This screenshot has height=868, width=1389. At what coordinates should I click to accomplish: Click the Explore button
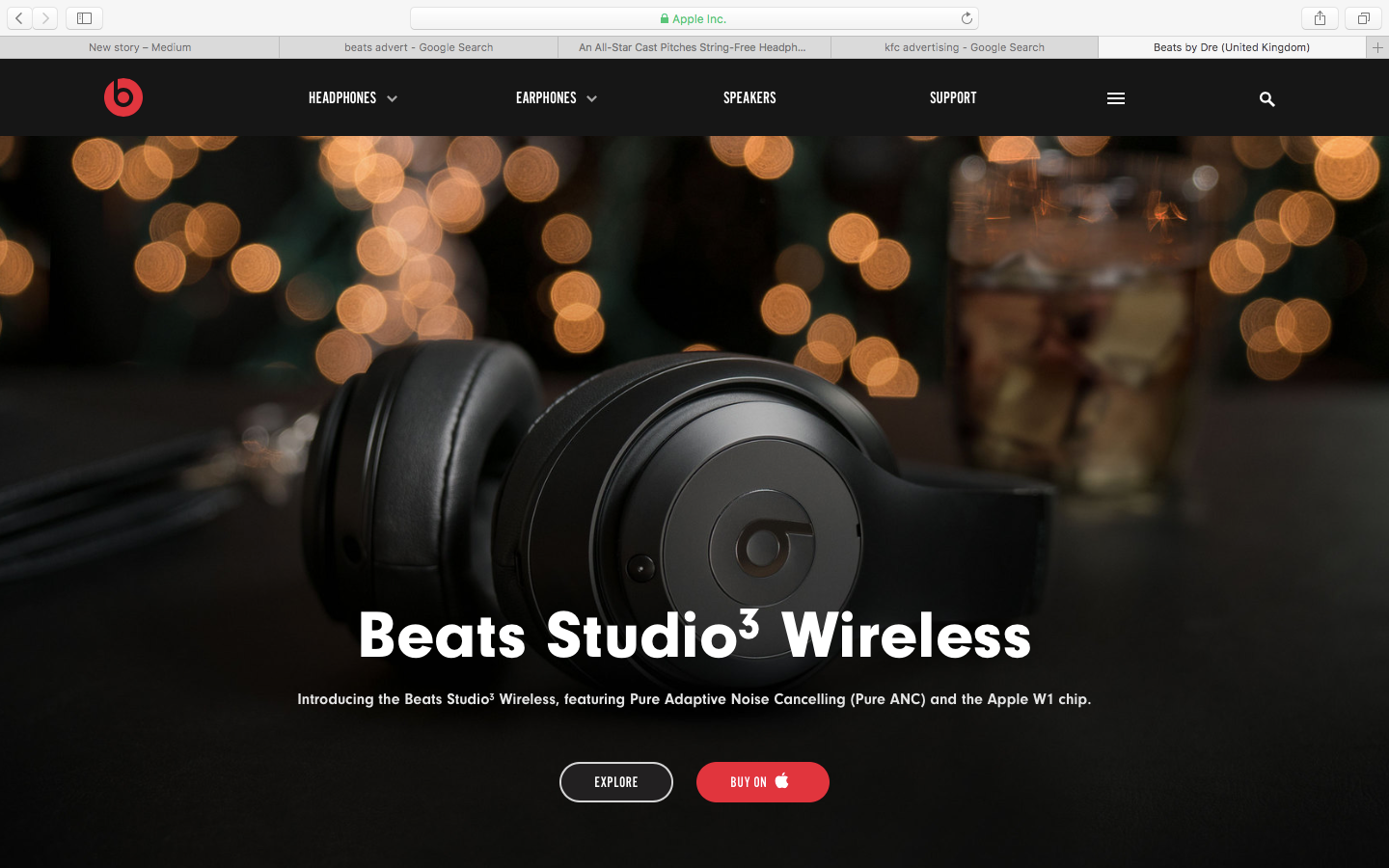(616, 782)
